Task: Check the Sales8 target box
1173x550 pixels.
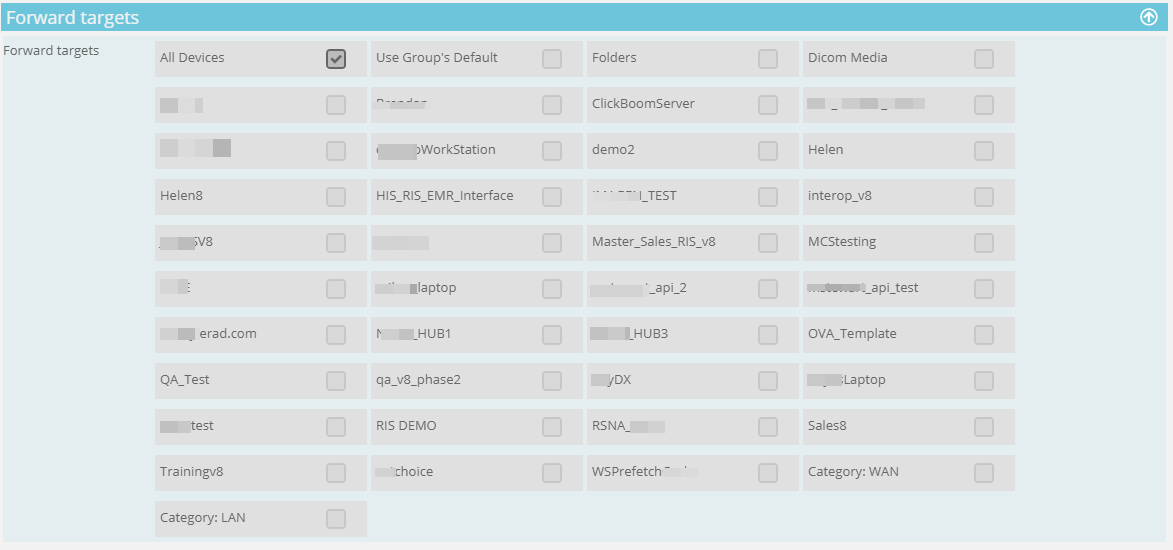Action: 984,427
